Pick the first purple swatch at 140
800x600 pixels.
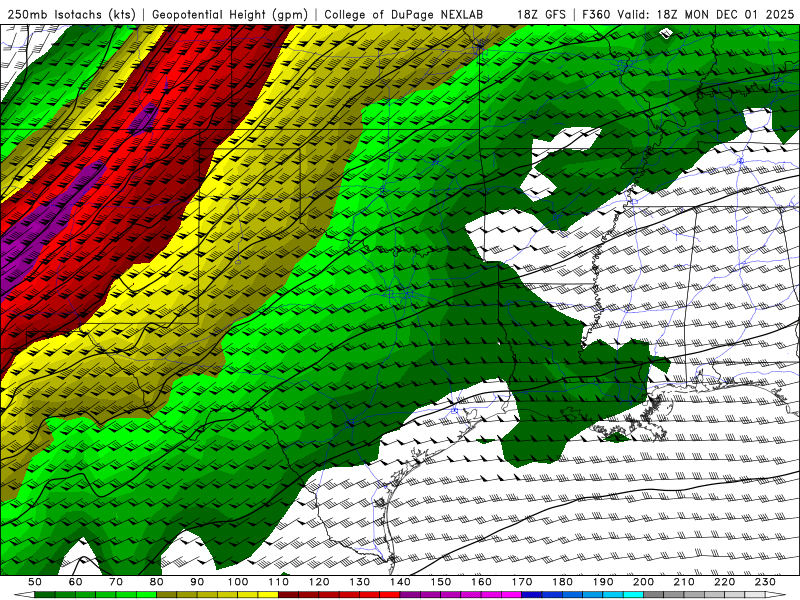tap(410, 594)
